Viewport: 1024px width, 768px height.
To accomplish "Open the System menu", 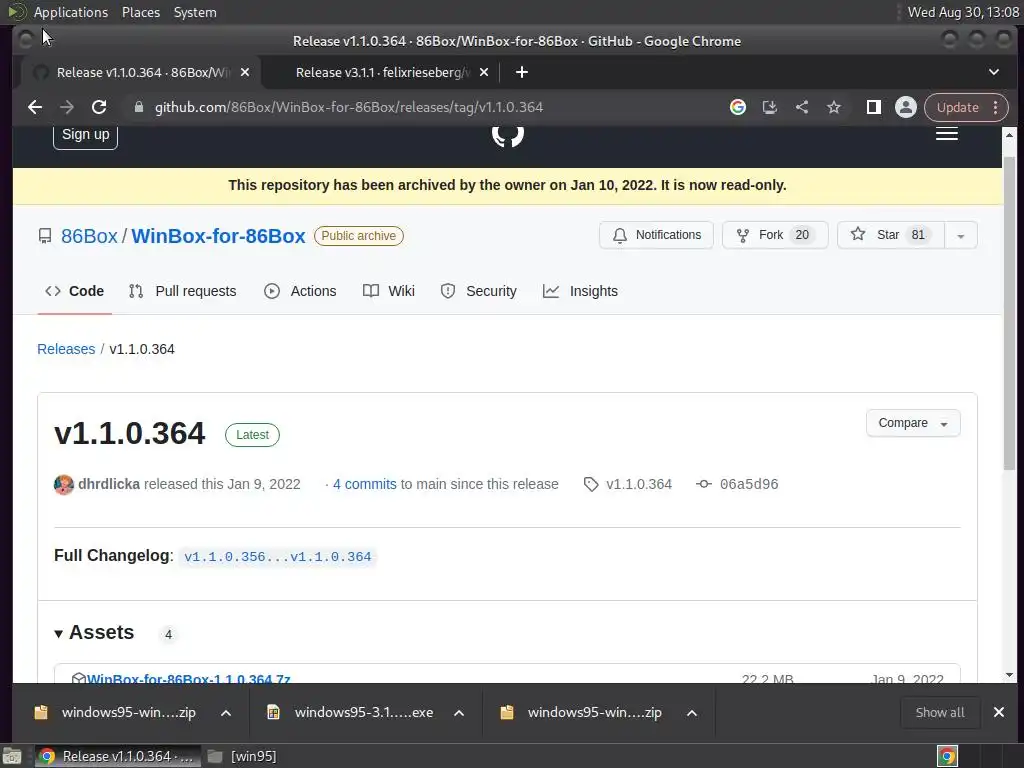I will click(195, 12).
